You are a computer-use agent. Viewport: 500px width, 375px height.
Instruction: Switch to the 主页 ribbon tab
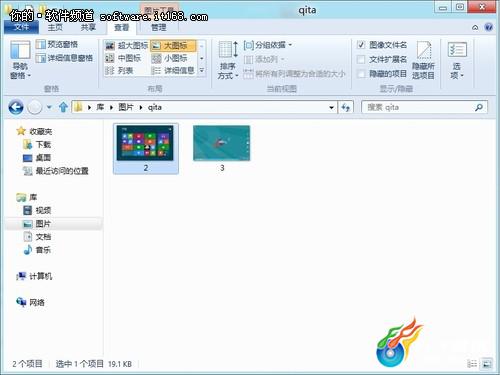[55, 27]
